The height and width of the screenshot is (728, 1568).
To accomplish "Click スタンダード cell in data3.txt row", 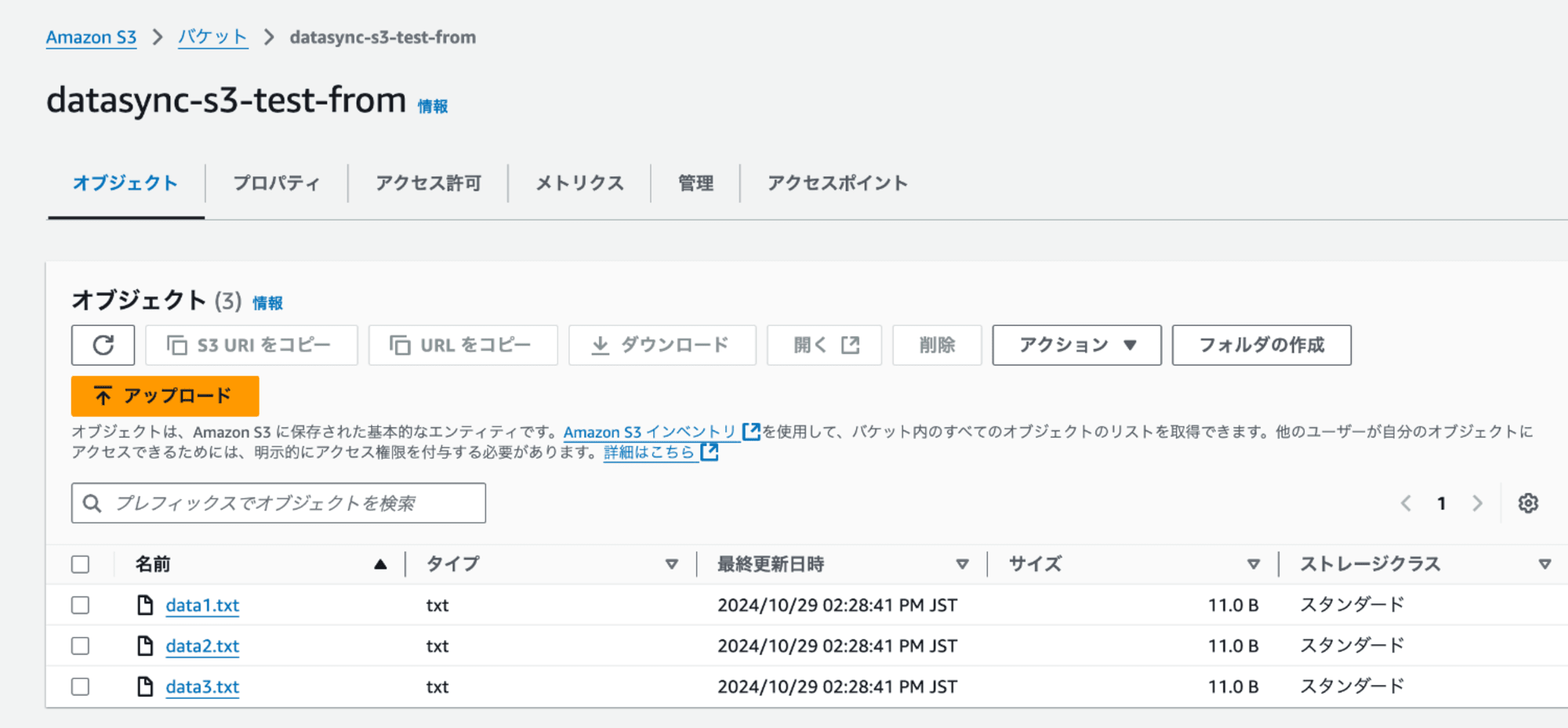I will tap(1352, 686).
